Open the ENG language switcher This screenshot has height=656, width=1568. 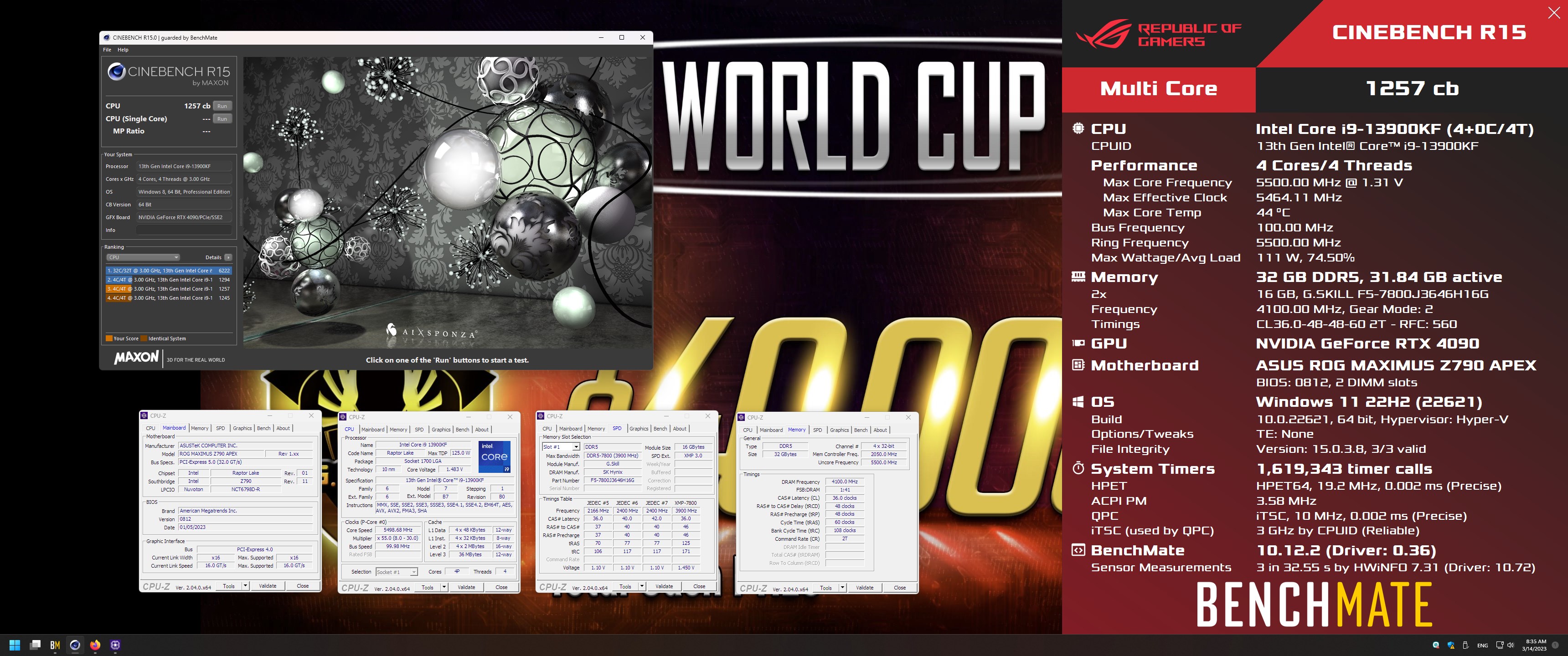[1483, 645]
